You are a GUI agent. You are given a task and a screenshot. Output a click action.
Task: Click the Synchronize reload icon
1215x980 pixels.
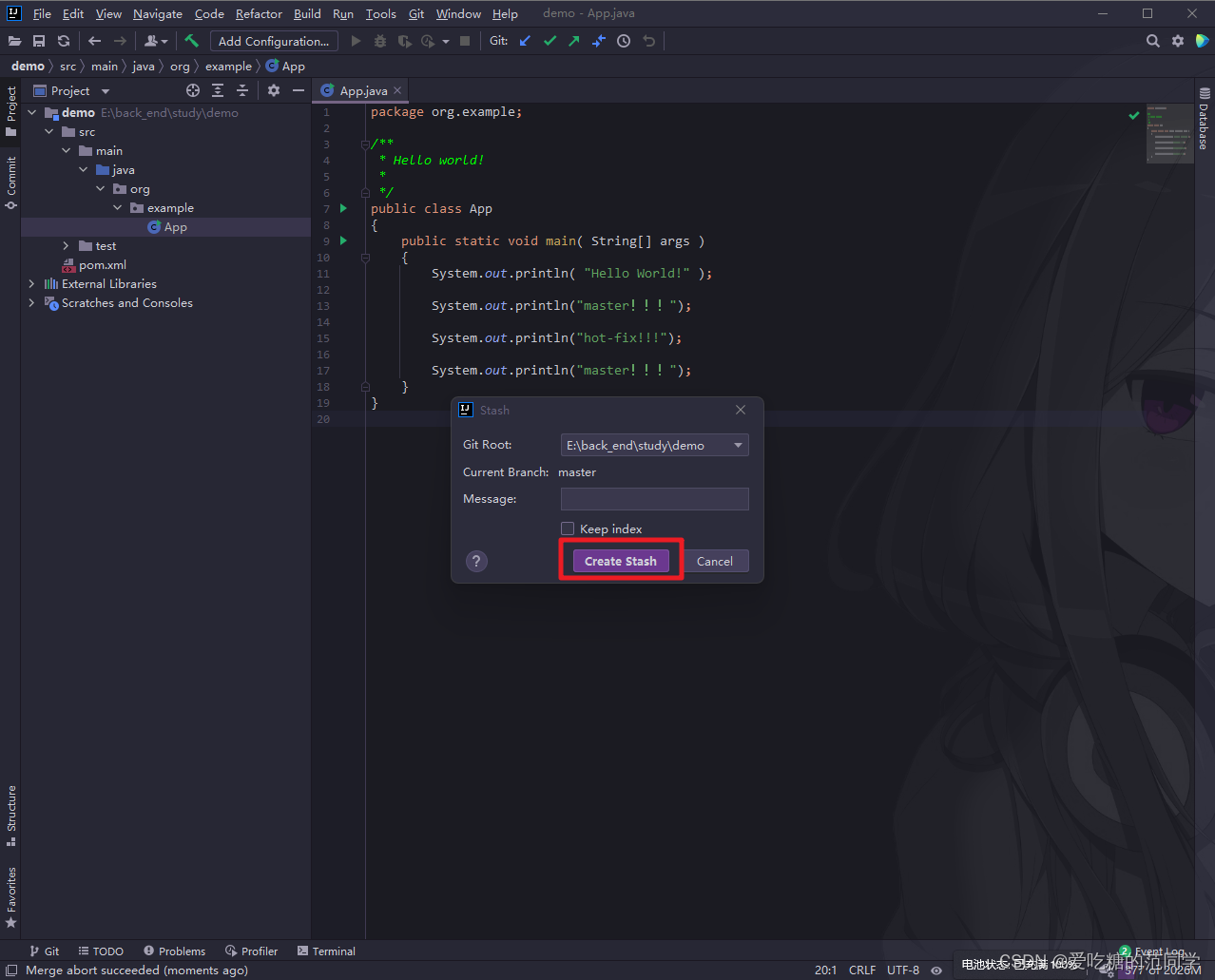[64, 41]
